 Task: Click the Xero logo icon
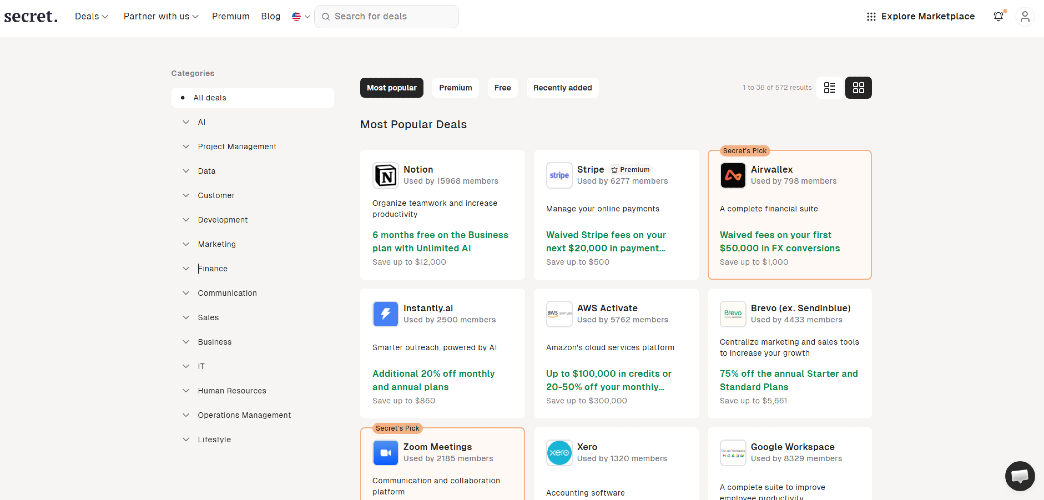tap(559, 453)
